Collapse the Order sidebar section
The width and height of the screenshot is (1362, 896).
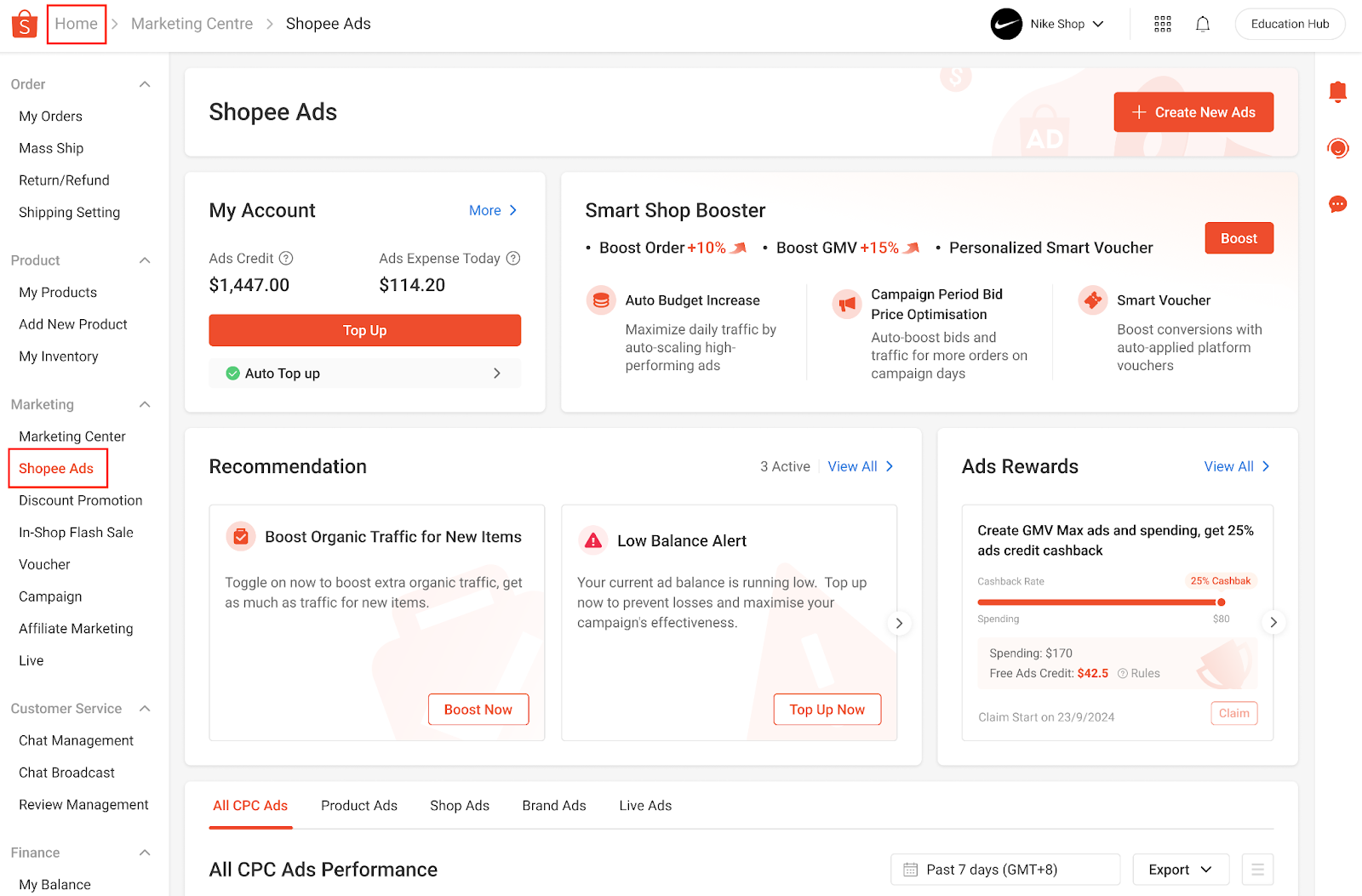coord(145,84)
